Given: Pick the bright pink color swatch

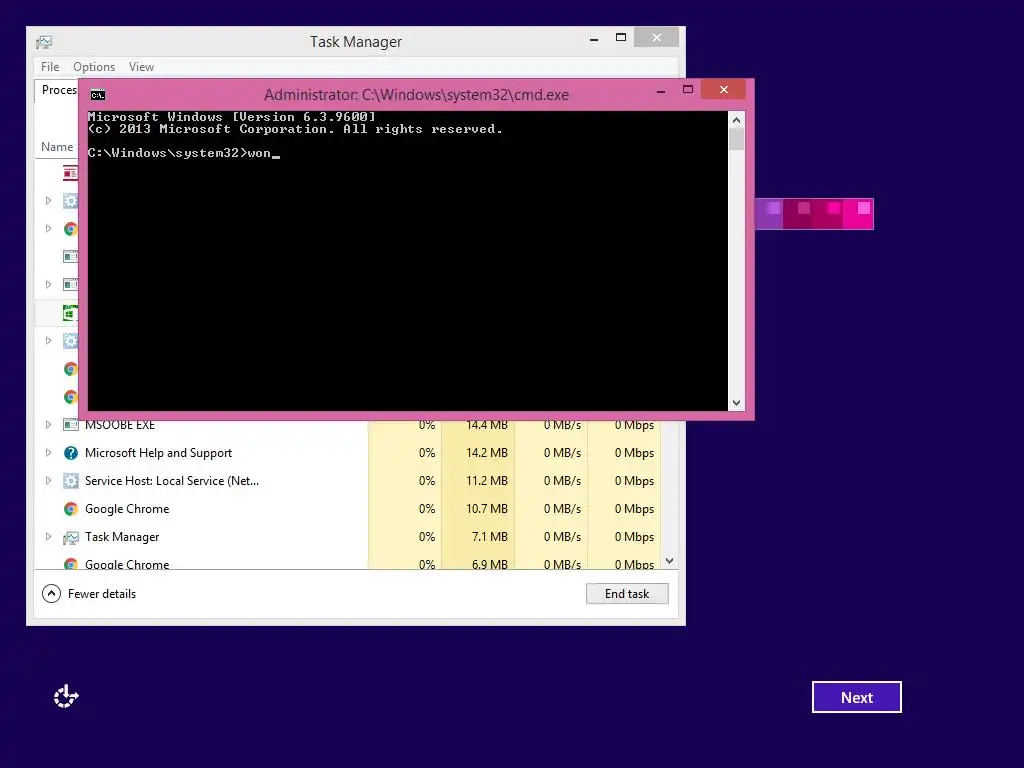Looking at the screenshot, I should [x=858, y=214].
